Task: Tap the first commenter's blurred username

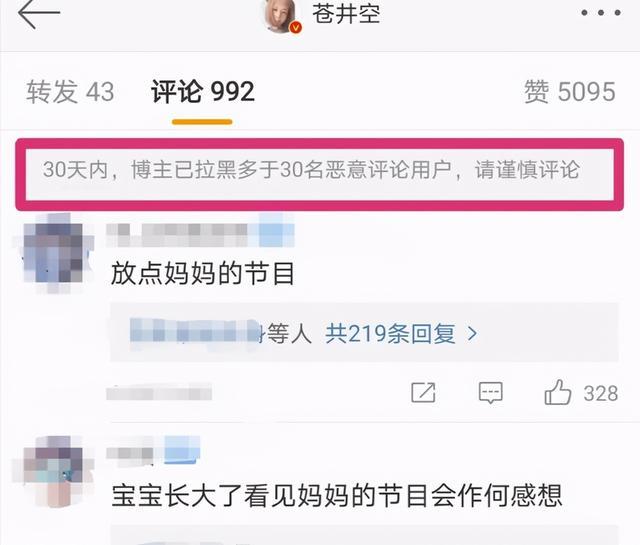Action: point(200,235)
